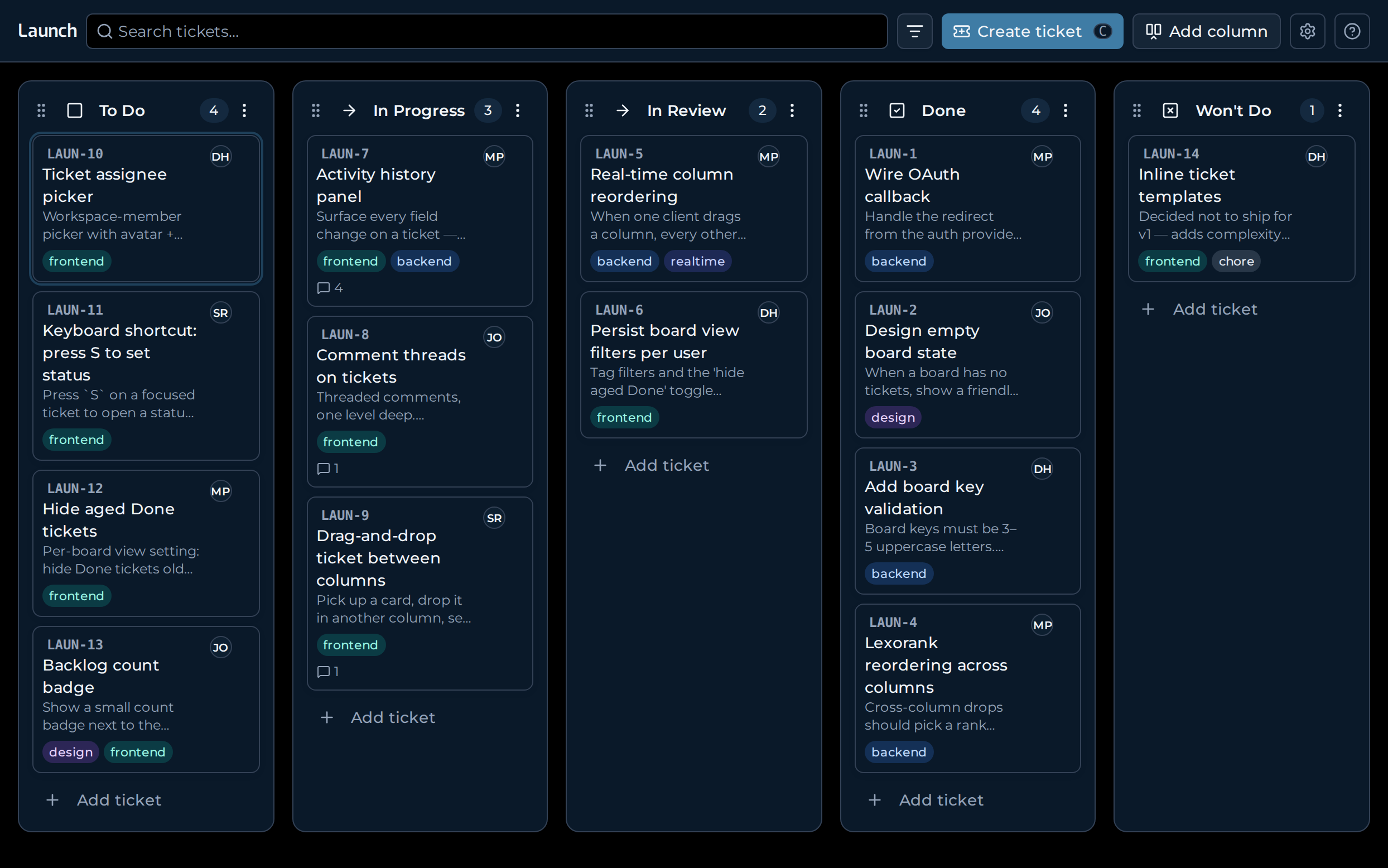This screenshot has height=868, width=1388.
Task: Open the filter tickets icon
Action: click(914, 31)
